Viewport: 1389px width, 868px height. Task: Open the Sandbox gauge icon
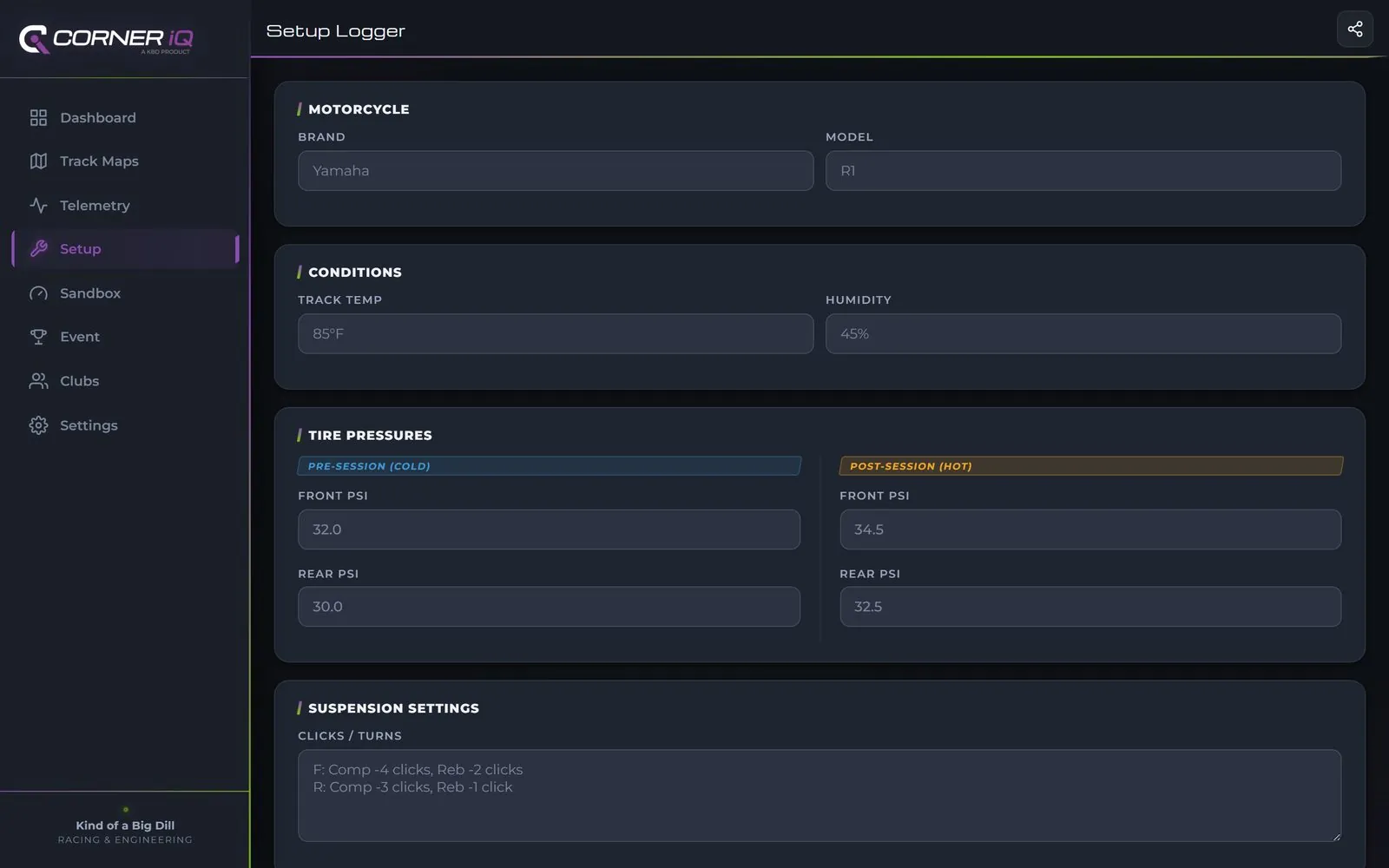pyautogui.click(x=38, y=293)
